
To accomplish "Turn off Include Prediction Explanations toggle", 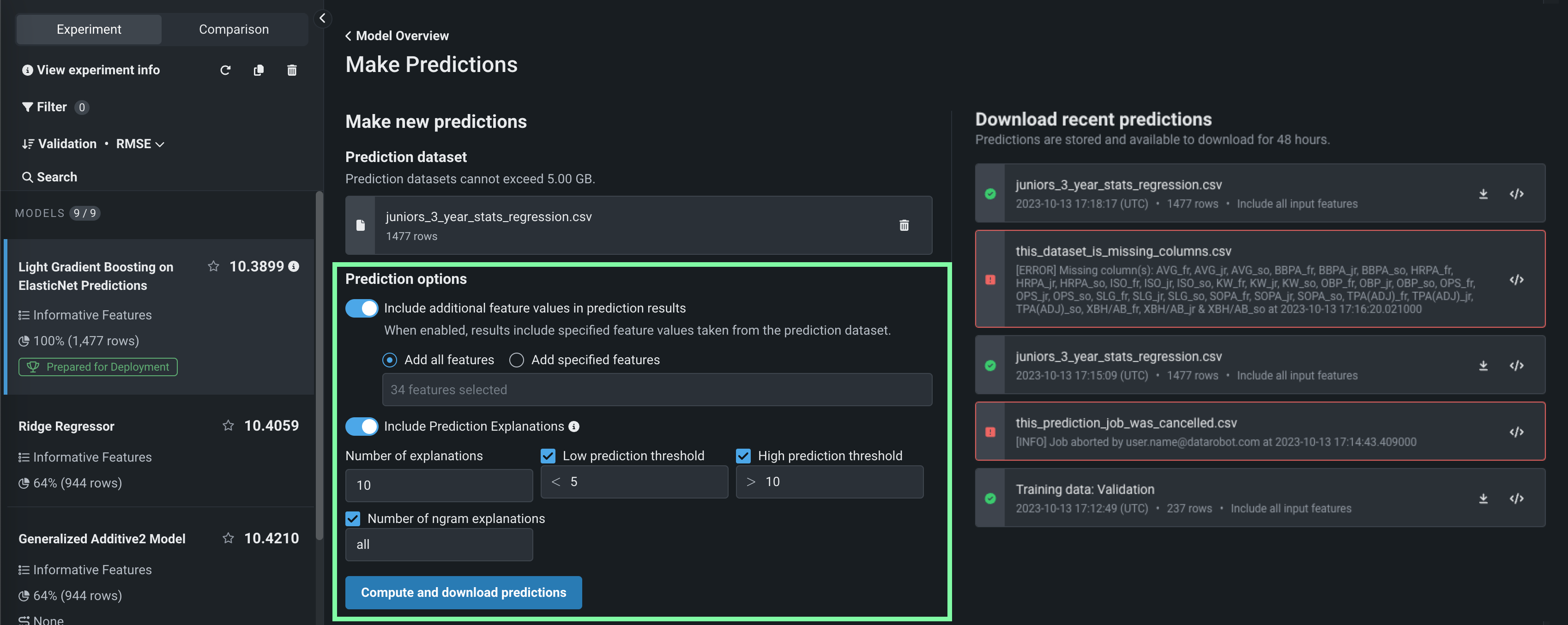I will tap(362, 427).
